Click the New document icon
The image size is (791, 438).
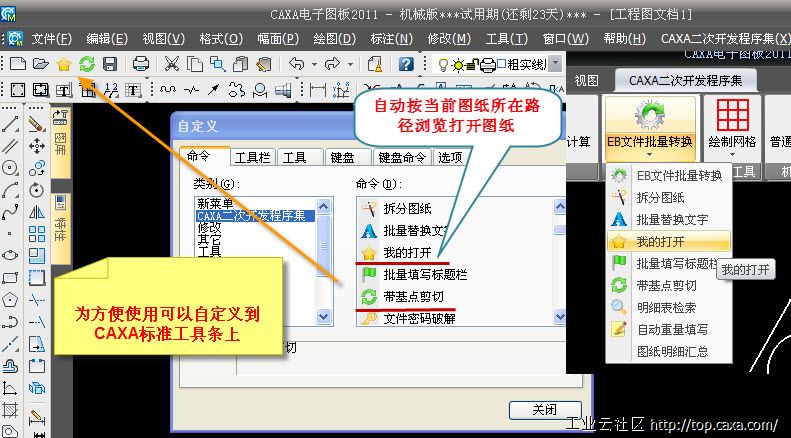click(x=18, y=64)
